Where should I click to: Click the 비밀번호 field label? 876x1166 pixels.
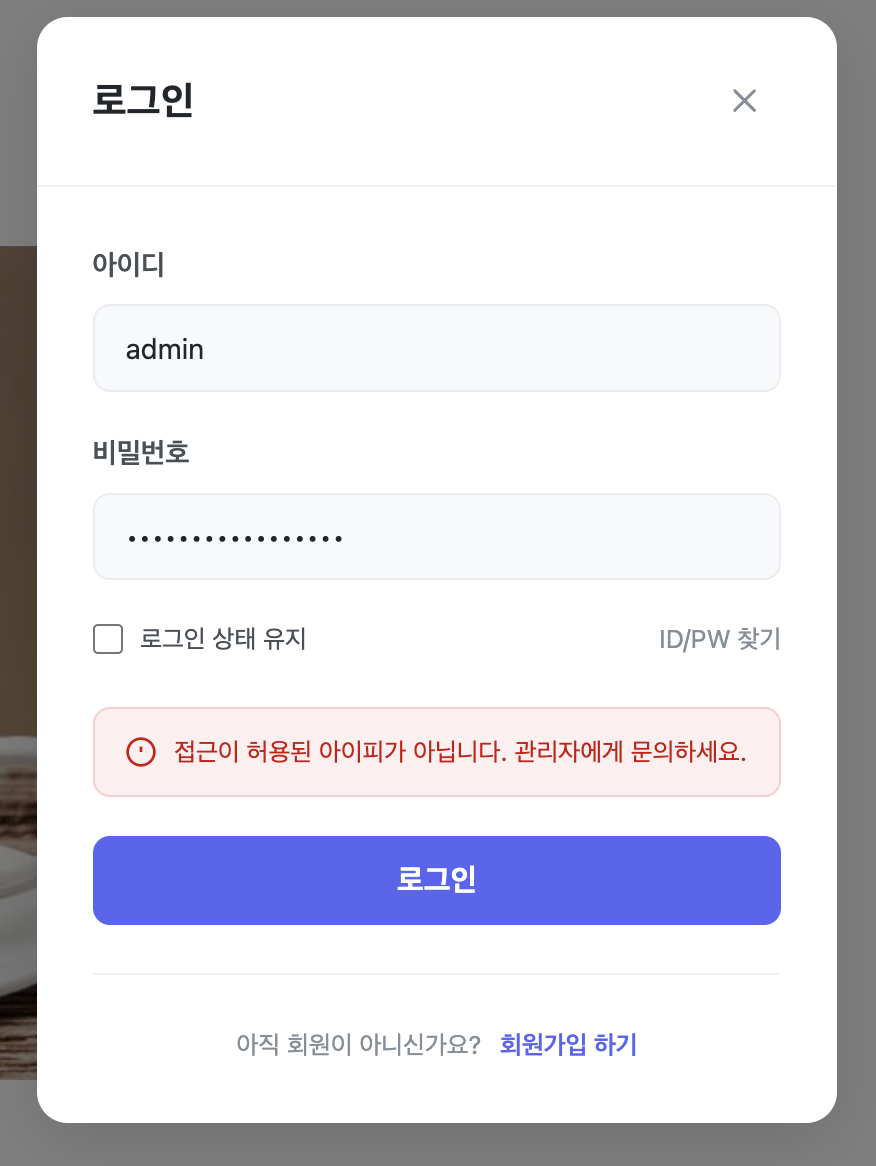tap(141, 453)
